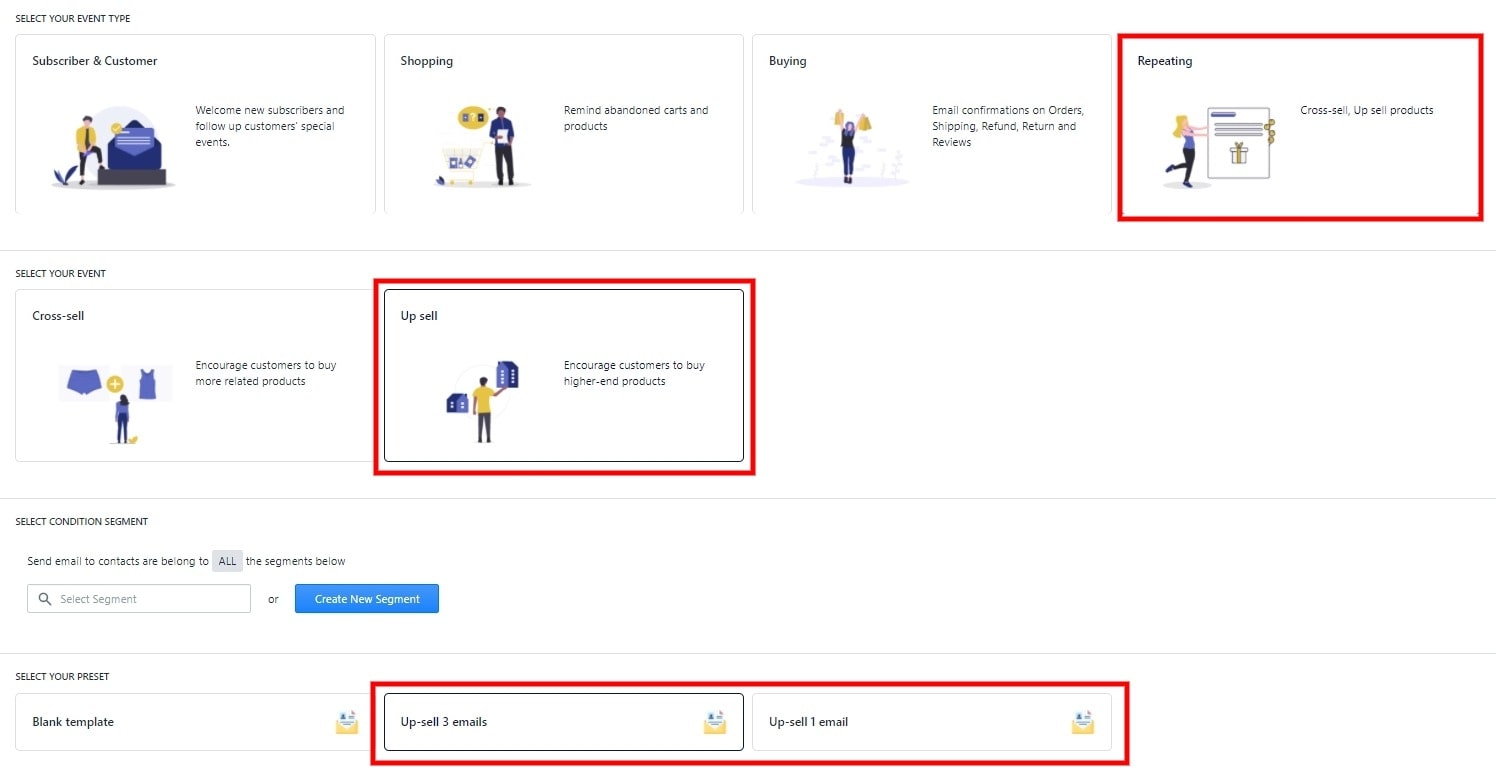Pick the Up-sell 1 email preset
Viewport: 1496px width, 781px height.
pos(915,722)
